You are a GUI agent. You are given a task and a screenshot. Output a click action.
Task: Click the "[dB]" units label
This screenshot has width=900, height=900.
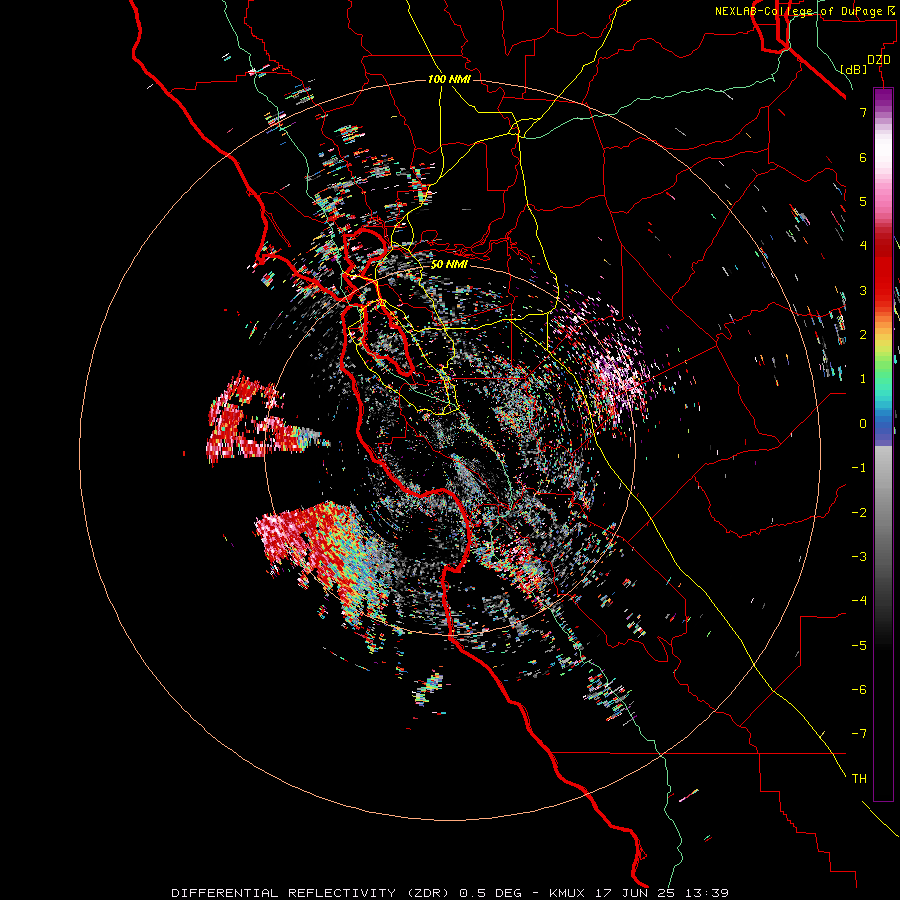(854, 69)
